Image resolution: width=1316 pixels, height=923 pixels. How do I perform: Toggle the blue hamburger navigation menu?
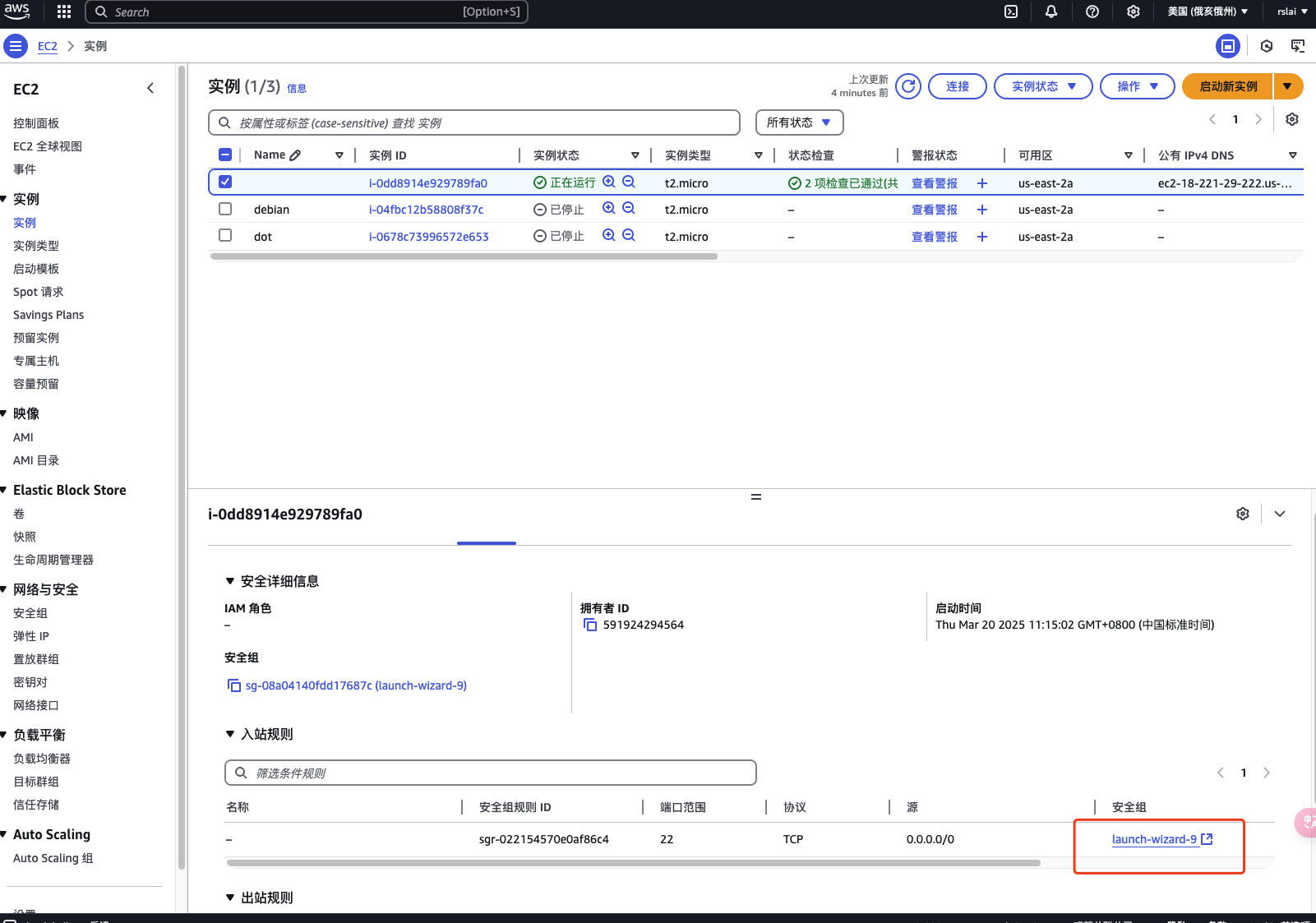16,46
